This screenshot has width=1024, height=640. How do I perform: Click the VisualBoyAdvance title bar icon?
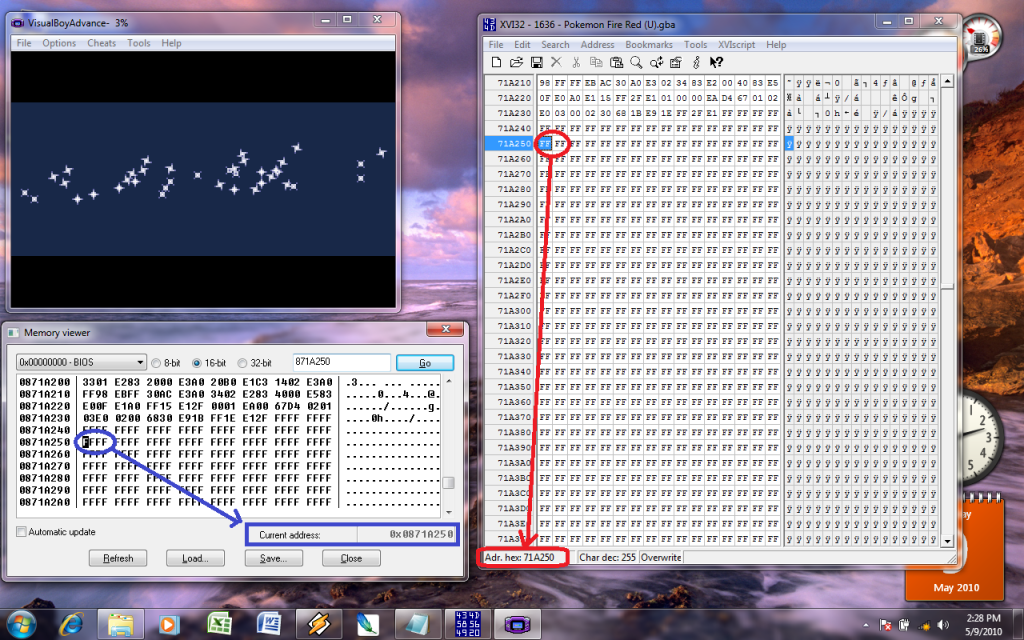point(18,23)
